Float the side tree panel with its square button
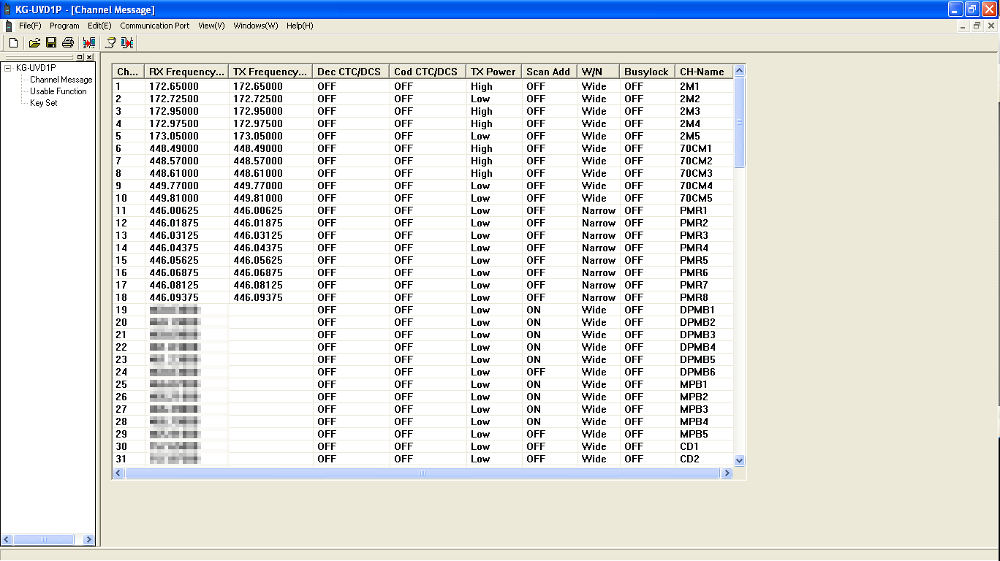Viewport: 1000px width, 561px height. point(80,57)
